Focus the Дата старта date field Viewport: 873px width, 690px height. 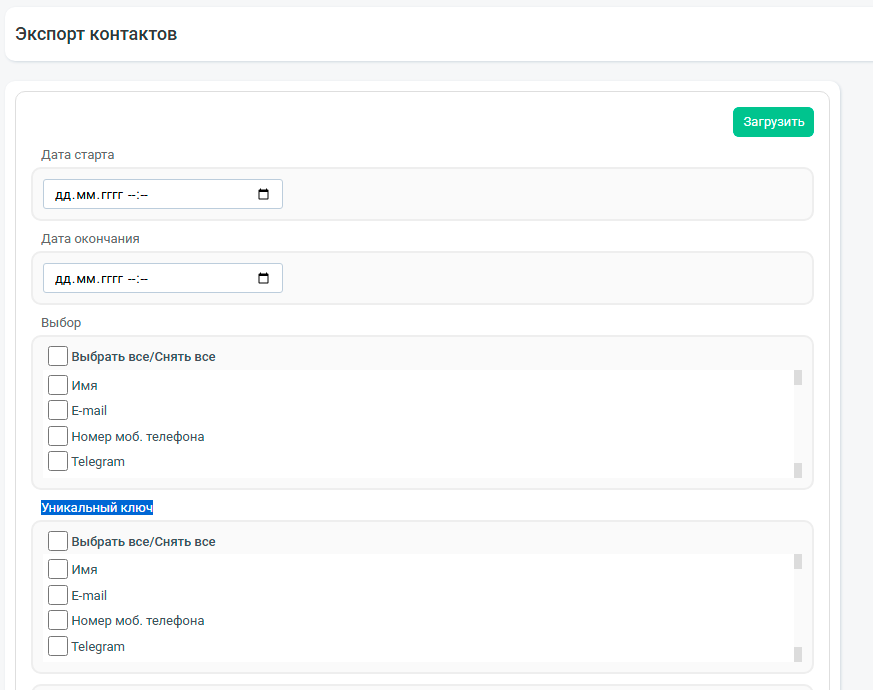pos(163,194)
